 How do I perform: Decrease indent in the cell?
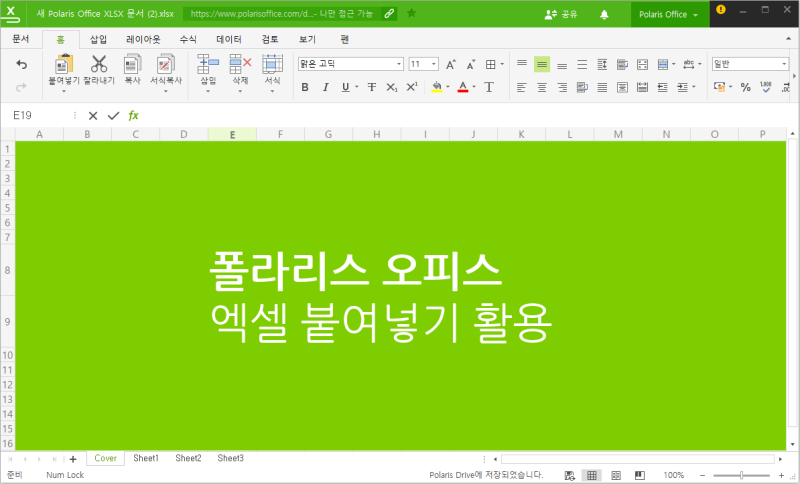(x=662, y=87)
